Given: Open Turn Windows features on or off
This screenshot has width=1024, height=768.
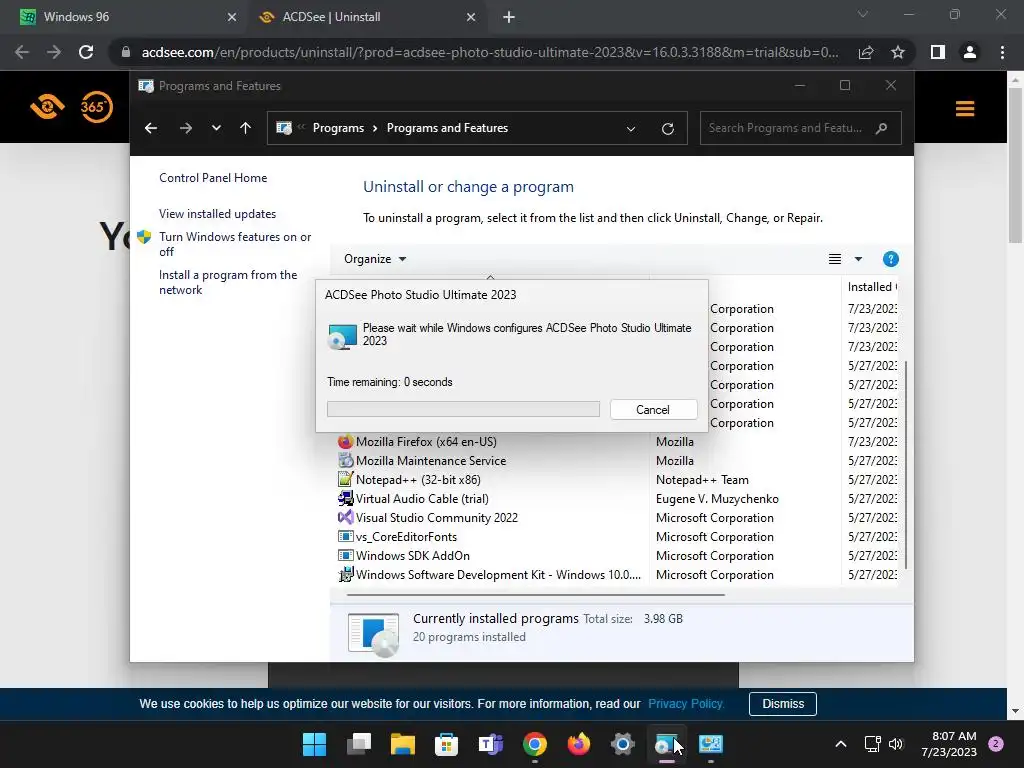Looking at the screenshot, I should pyautogui.click(x=235, y=244).
